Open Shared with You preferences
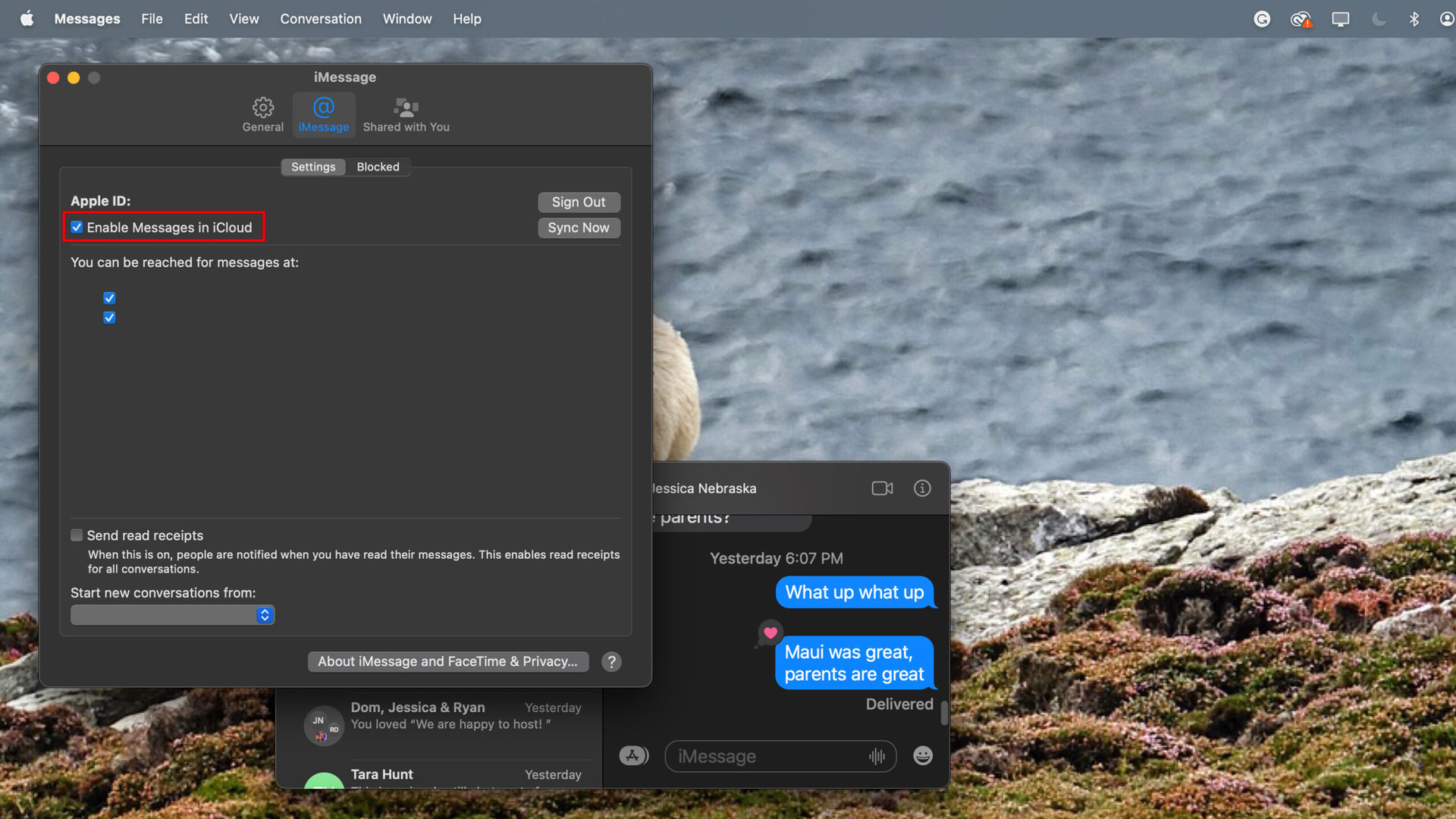The image size is (1456, 819). coord(406,115)
